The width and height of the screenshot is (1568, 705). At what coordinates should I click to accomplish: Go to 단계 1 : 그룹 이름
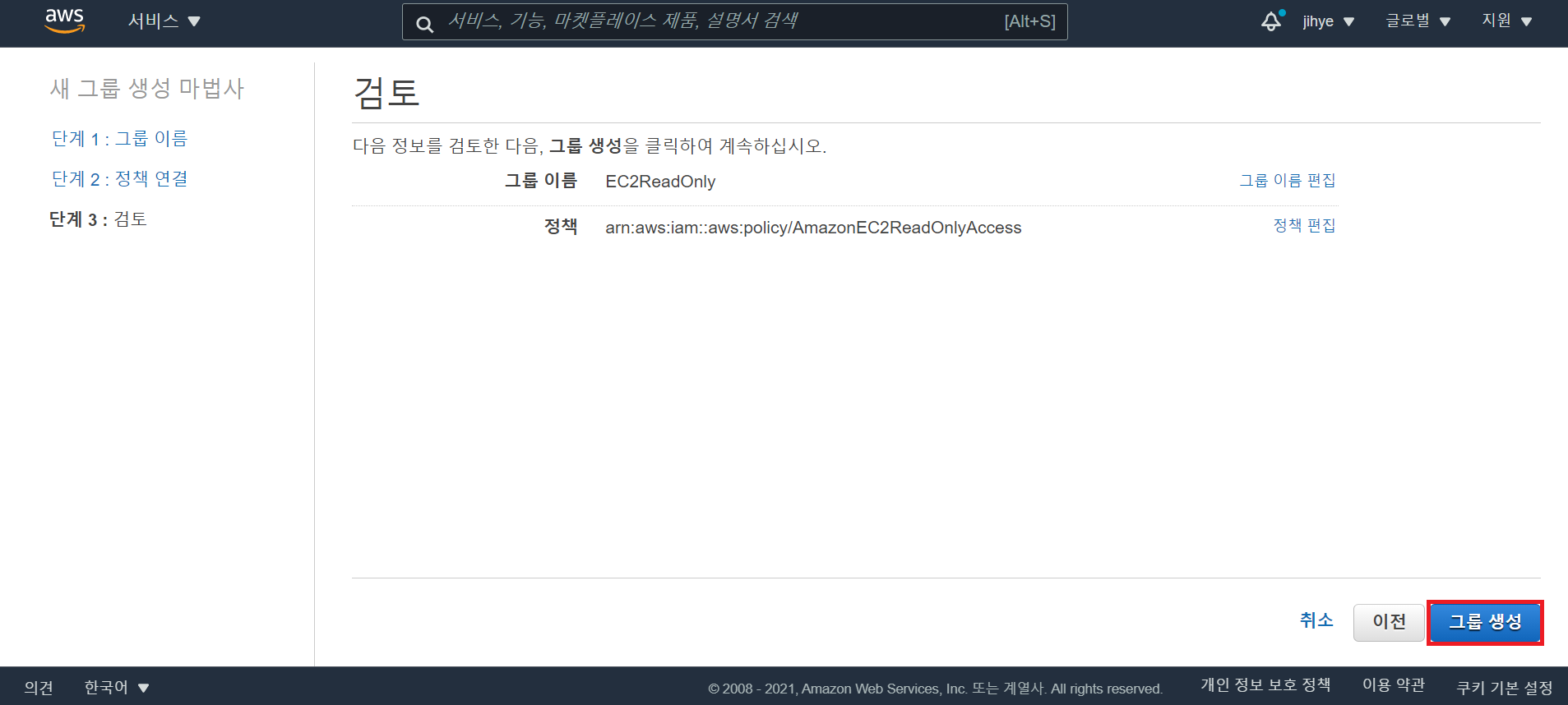click(x=119, y=138)
